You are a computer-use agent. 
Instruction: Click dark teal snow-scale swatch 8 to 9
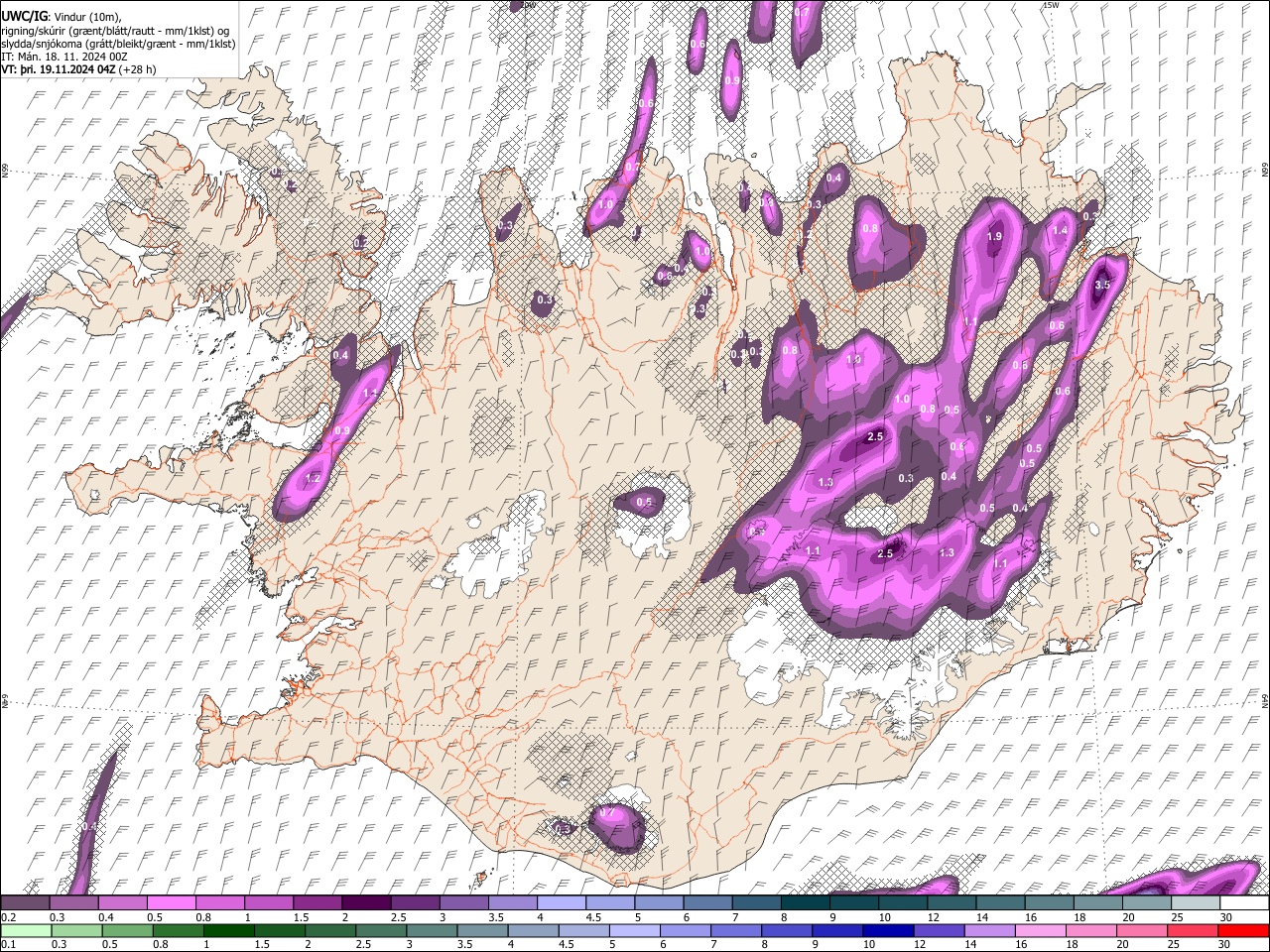click(x=805, y=903)
